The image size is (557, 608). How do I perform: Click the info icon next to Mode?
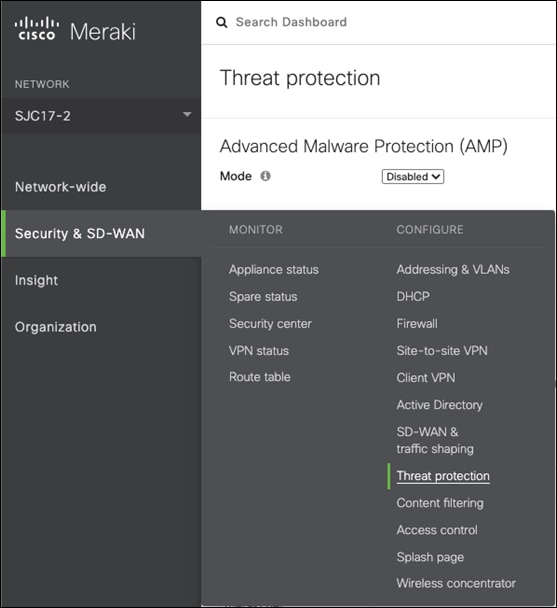pos(265,176)
